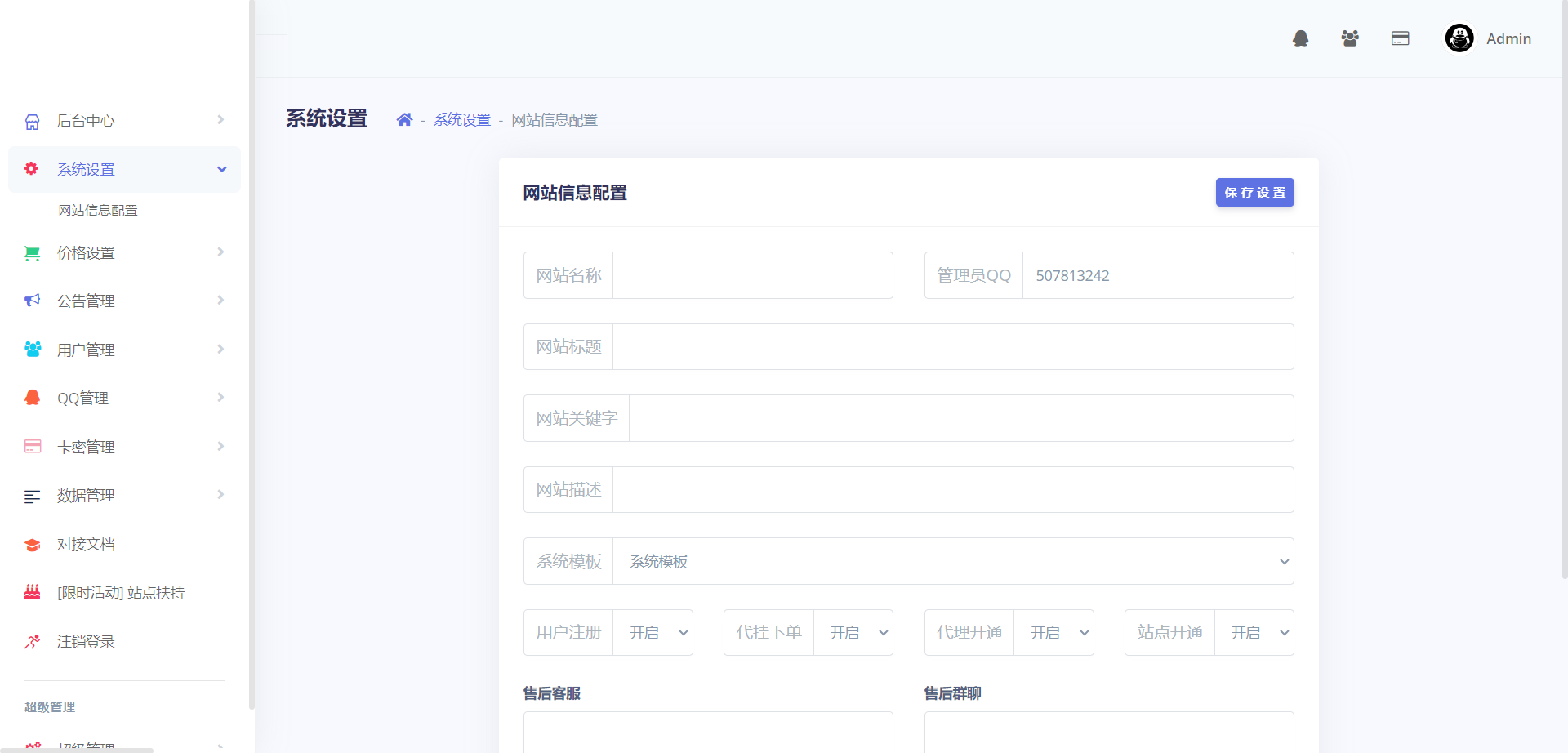Select the 卡密管理 card icon

pyautogui.click(x=33, y=447)
